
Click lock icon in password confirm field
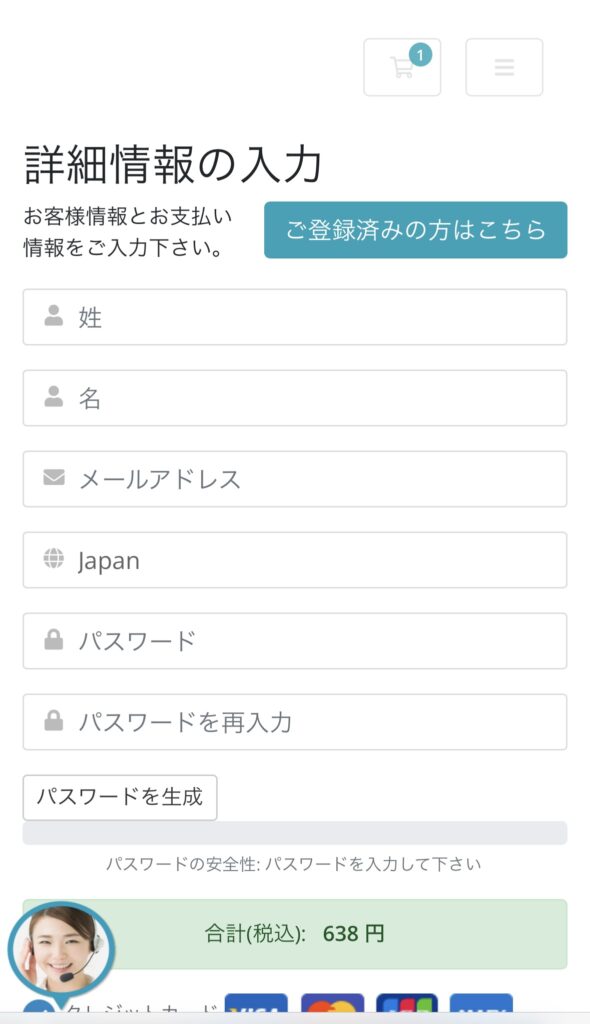point(54,720)
